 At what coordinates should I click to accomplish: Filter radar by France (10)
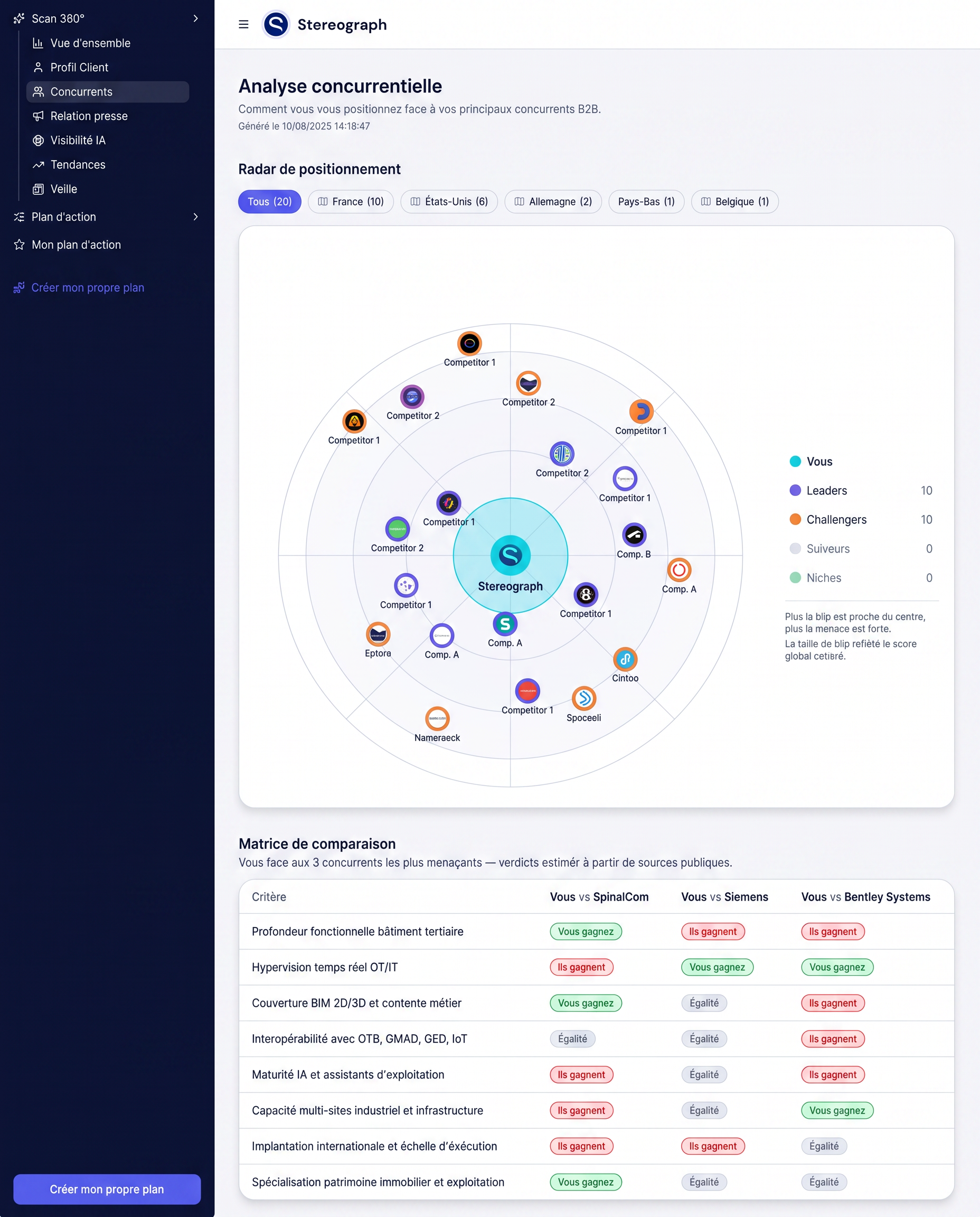tap(351, 202)
